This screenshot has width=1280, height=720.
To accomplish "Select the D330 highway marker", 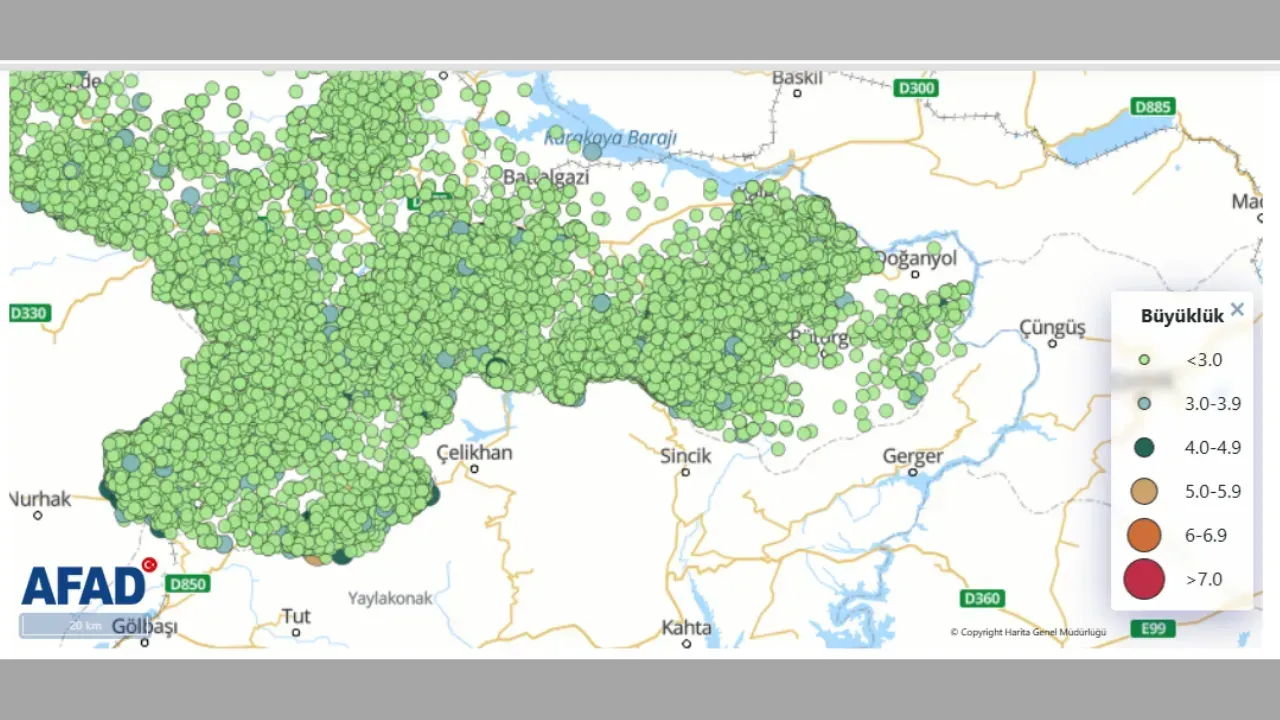I will pyautogui.click(x=29, y=313).
